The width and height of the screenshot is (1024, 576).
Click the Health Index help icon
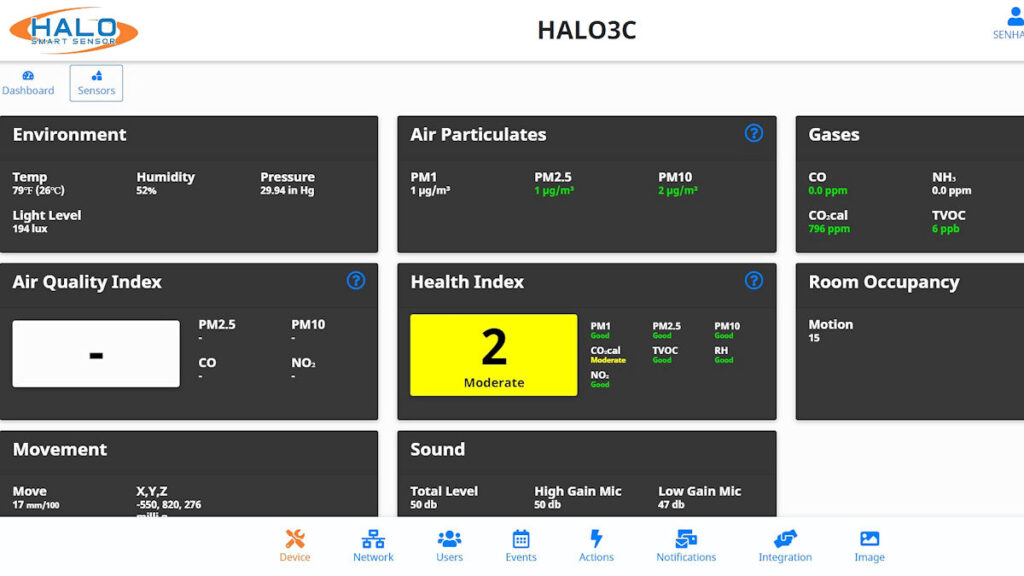coord(754,281)
